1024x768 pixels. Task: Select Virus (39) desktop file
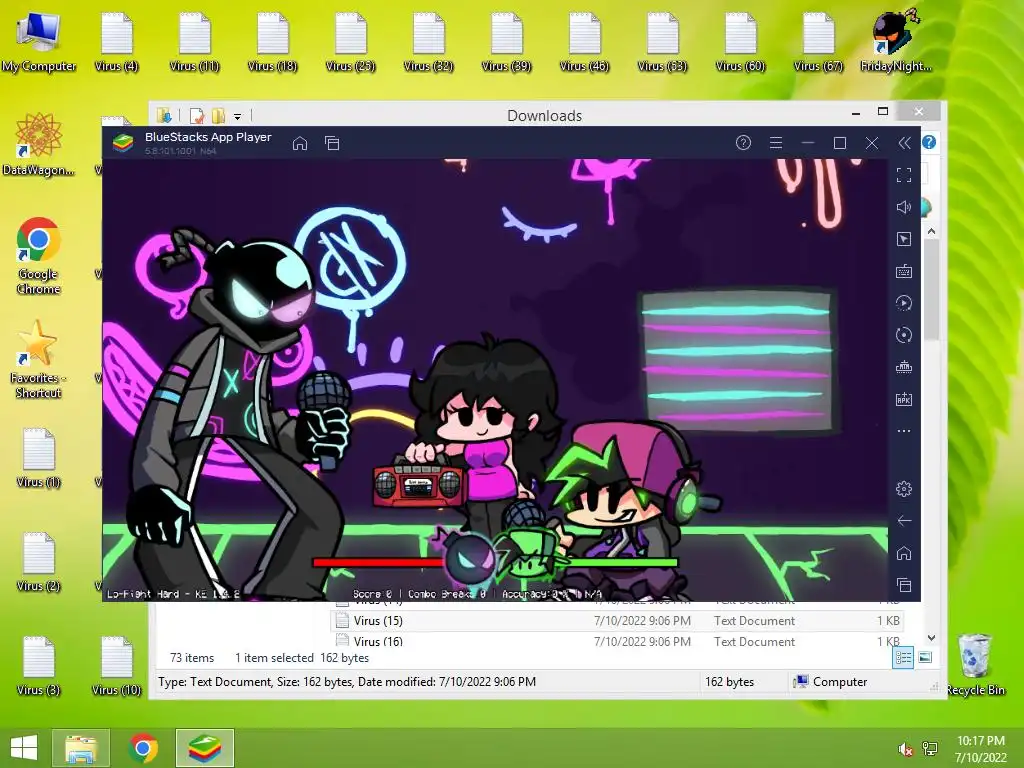506,40
